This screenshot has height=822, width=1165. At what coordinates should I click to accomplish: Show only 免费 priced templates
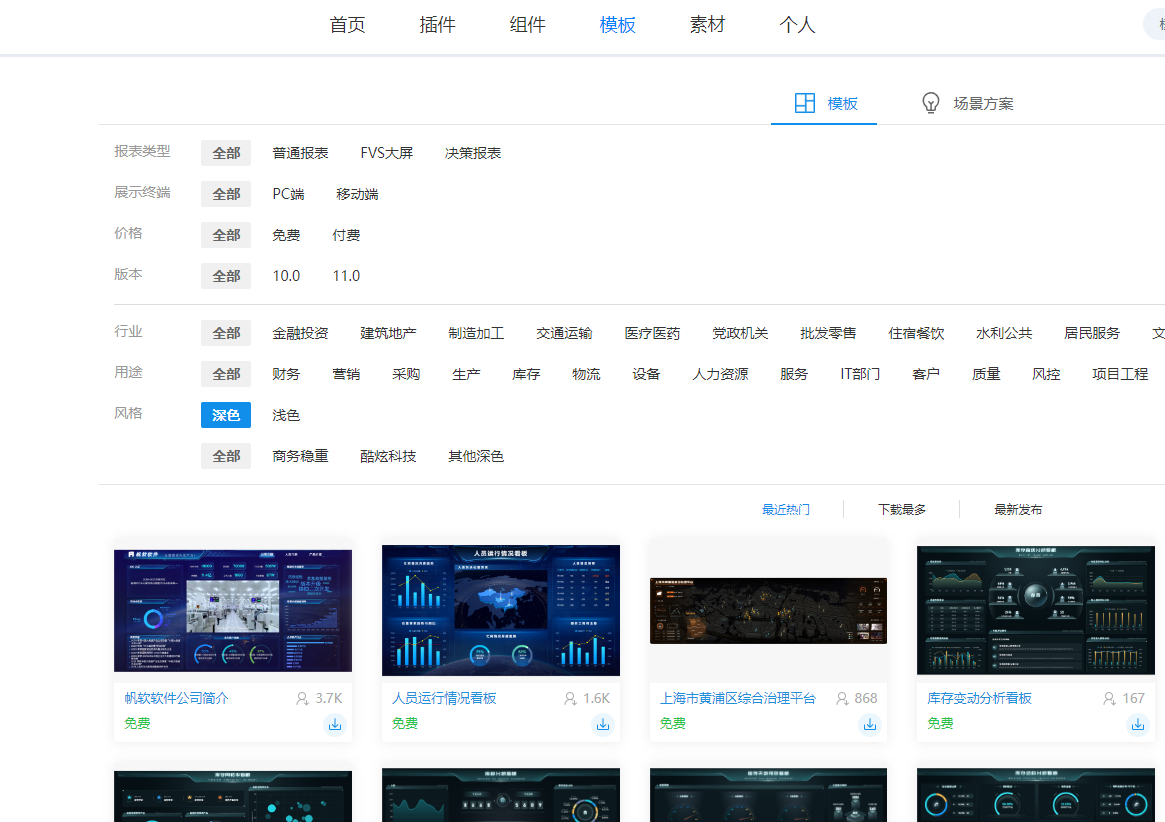286,235
